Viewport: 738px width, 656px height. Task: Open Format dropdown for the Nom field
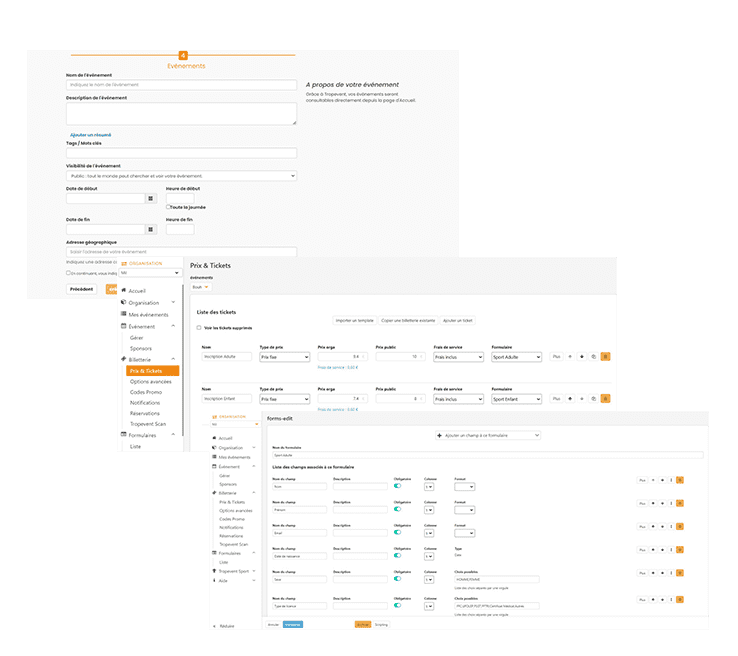(x=465, y=487)
